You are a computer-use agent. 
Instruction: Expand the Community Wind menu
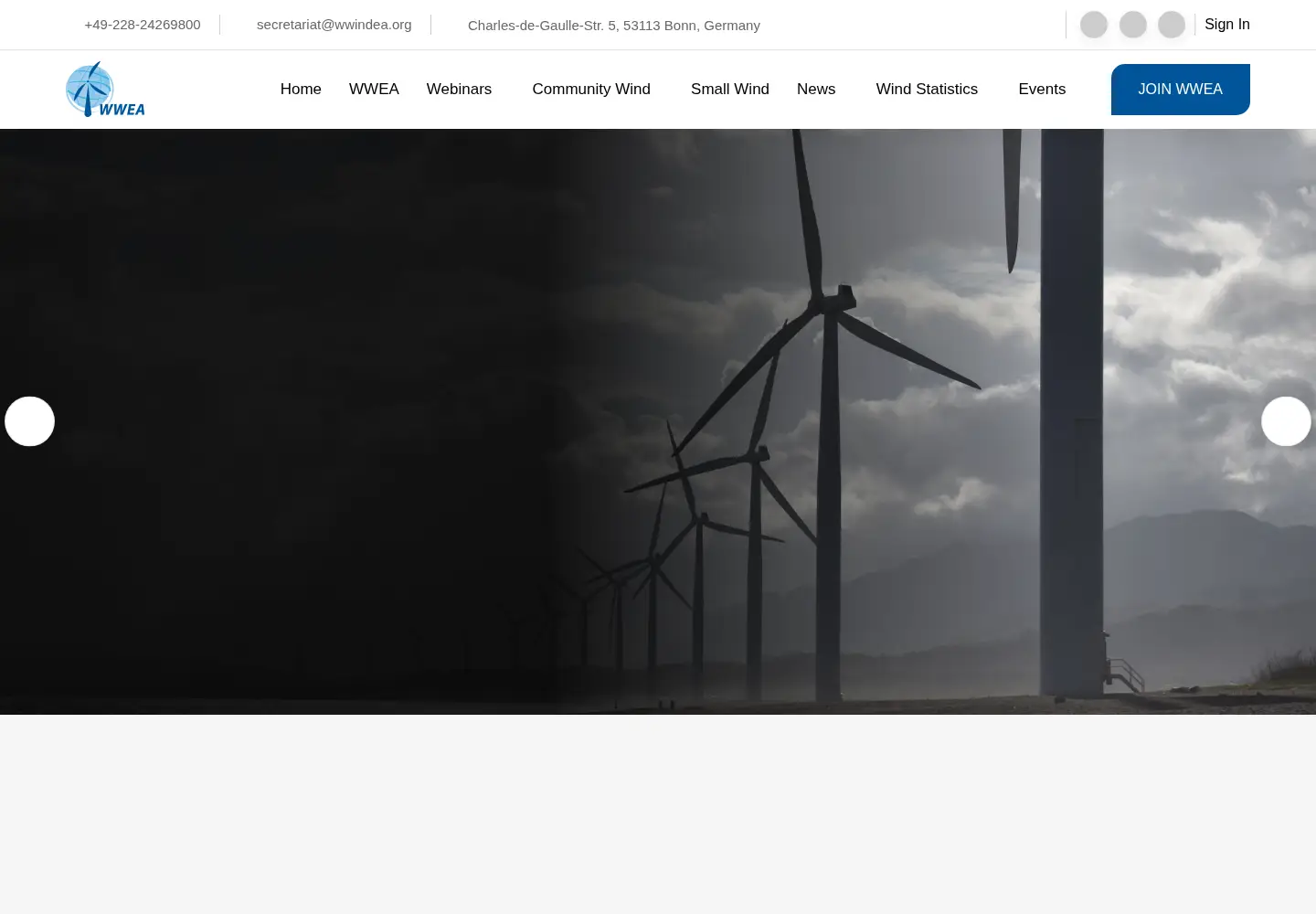coord(591,90)
